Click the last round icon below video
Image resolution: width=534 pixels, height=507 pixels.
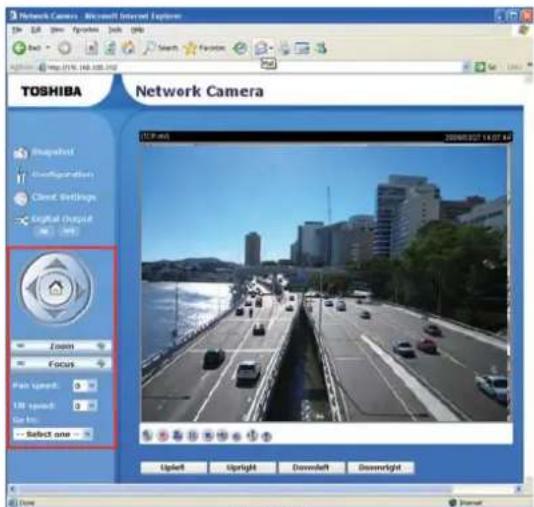[x=267, y=436]
